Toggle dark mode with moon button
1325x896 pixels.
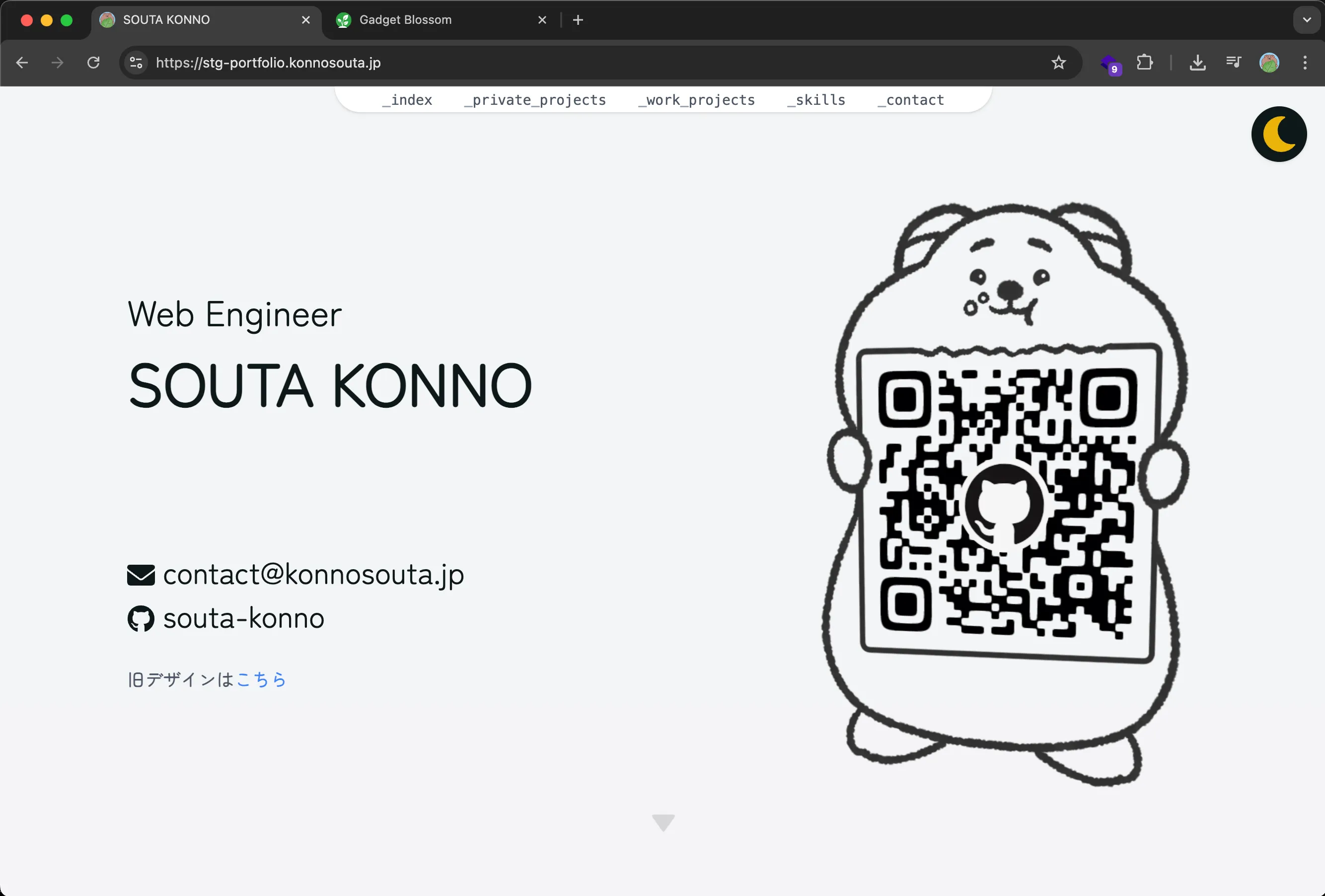(1278, 134)
